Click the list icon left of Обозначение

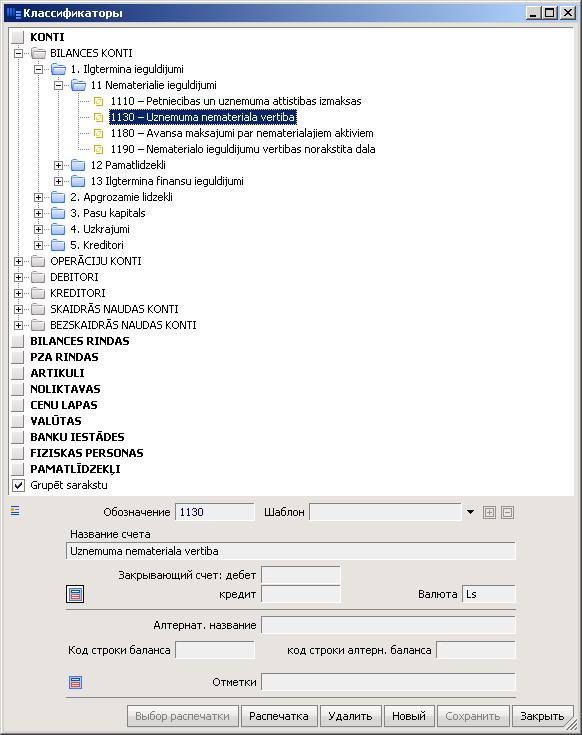(15, 511)
